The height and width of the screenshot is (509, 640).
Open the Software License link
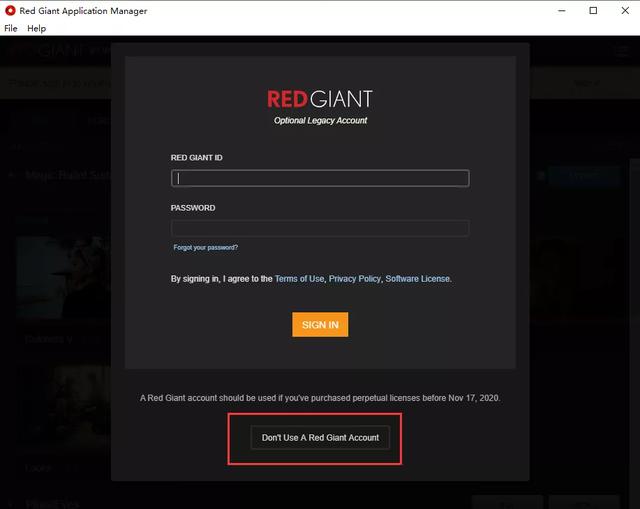(x=418, y=279)
